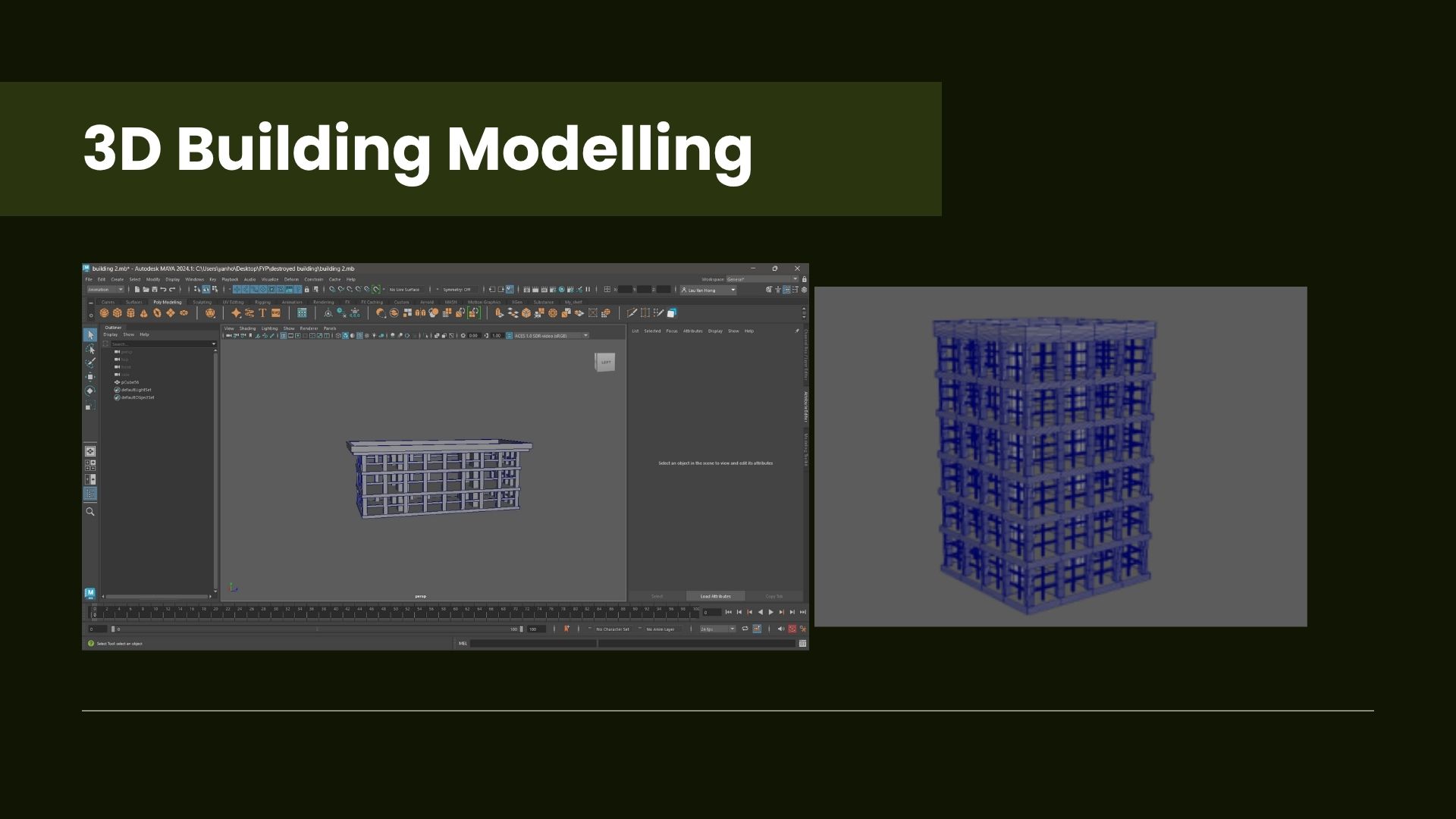Image resolution: width=1456 pixels, height=819 pixels.
Task: Open the search magnifier in left toolbox
Action: [90, 512]
